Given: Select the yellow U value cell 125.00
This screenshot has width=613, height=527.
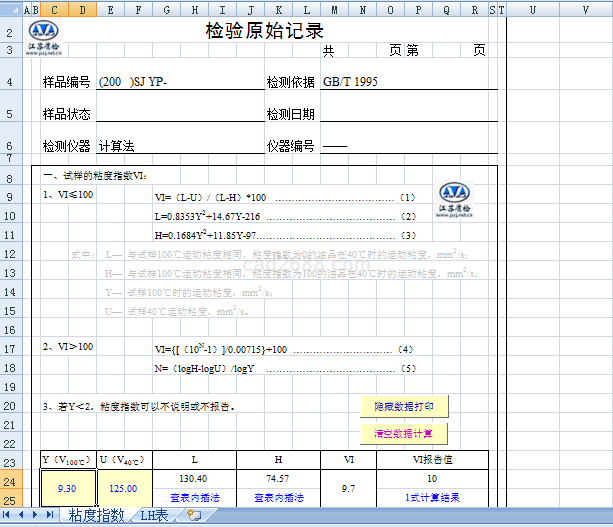Looking at the screenshot, I should 123,488.
